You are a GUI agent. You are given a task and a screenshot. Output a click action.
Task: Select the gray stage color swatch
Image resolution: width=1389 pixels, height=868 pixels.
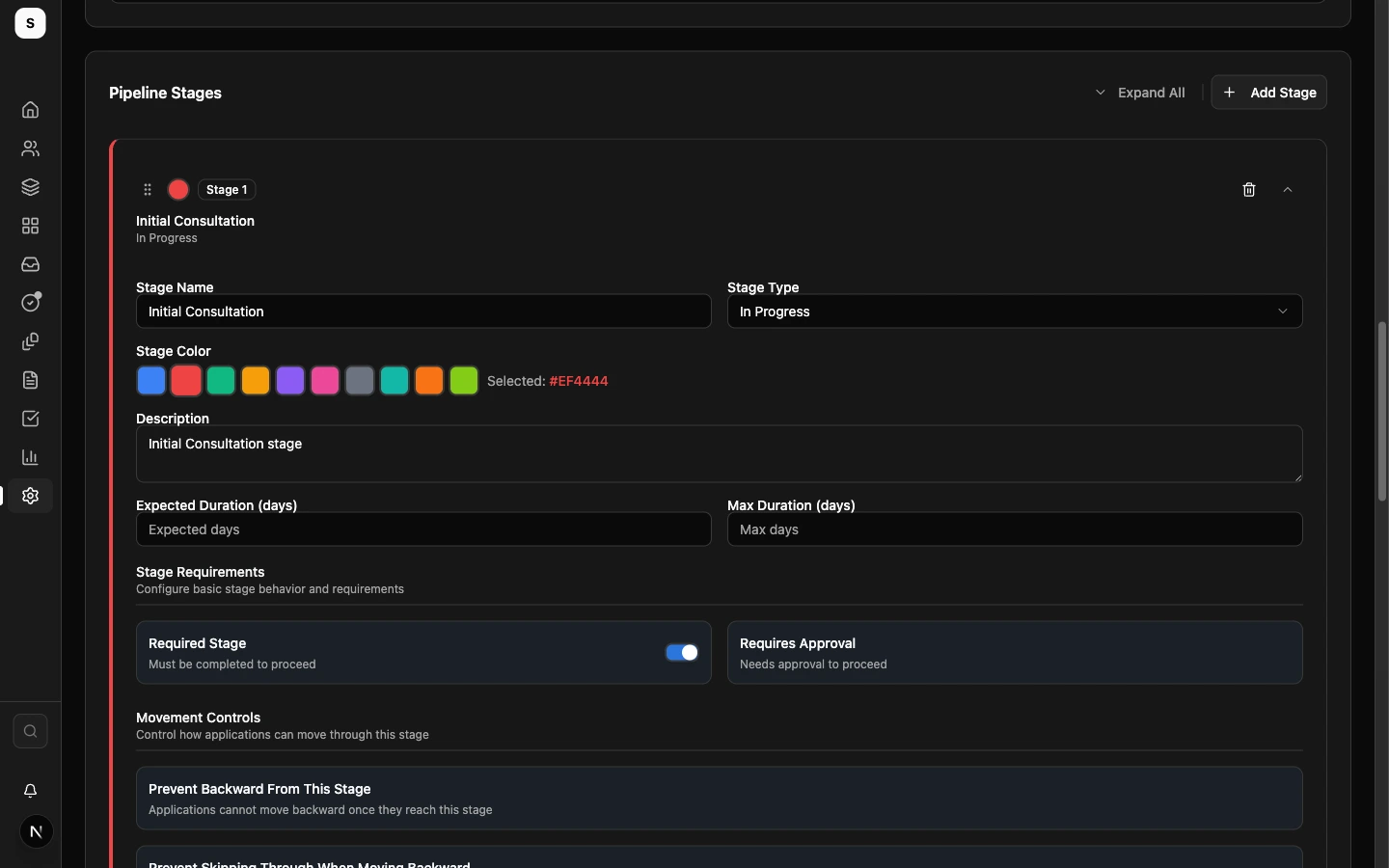click(x=360, y=381)
